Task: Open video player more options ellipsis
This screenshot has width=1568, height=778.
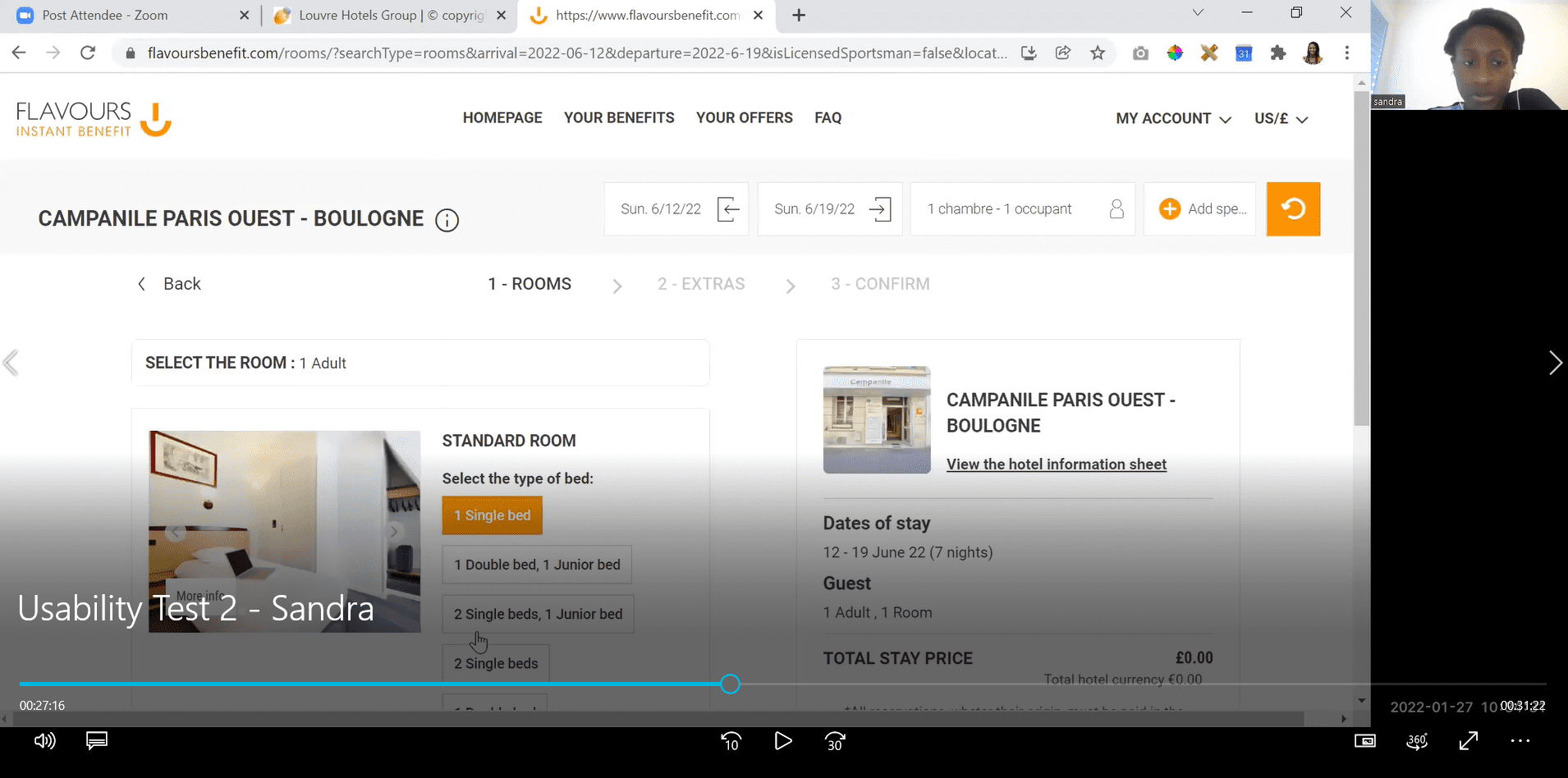Action: [1520, 741]
